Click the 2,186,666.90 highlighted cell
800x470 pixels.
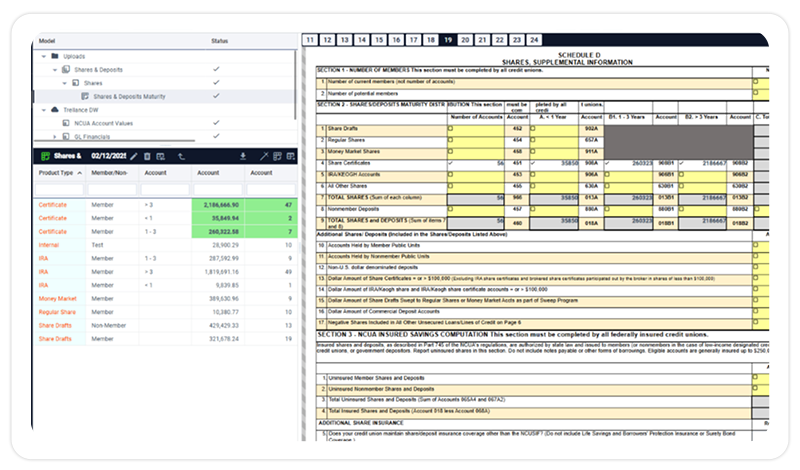pyautogui.click(x=218, y=205)
